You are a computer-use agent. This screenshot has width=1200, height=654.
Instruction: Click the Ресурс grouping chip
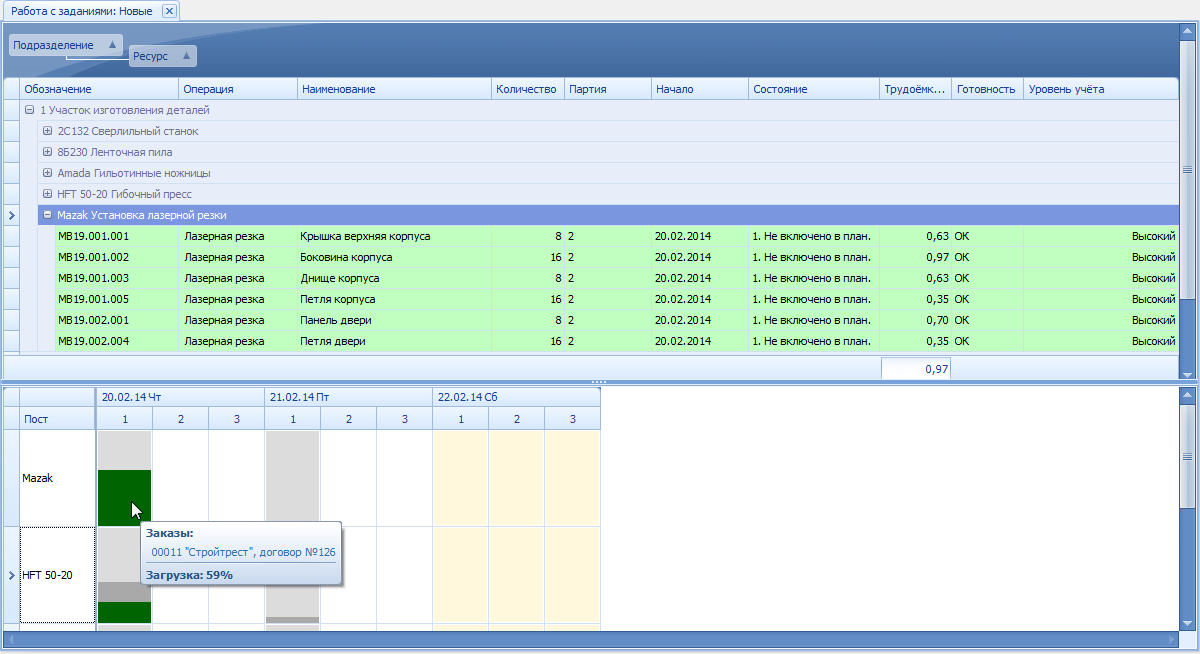163,57
